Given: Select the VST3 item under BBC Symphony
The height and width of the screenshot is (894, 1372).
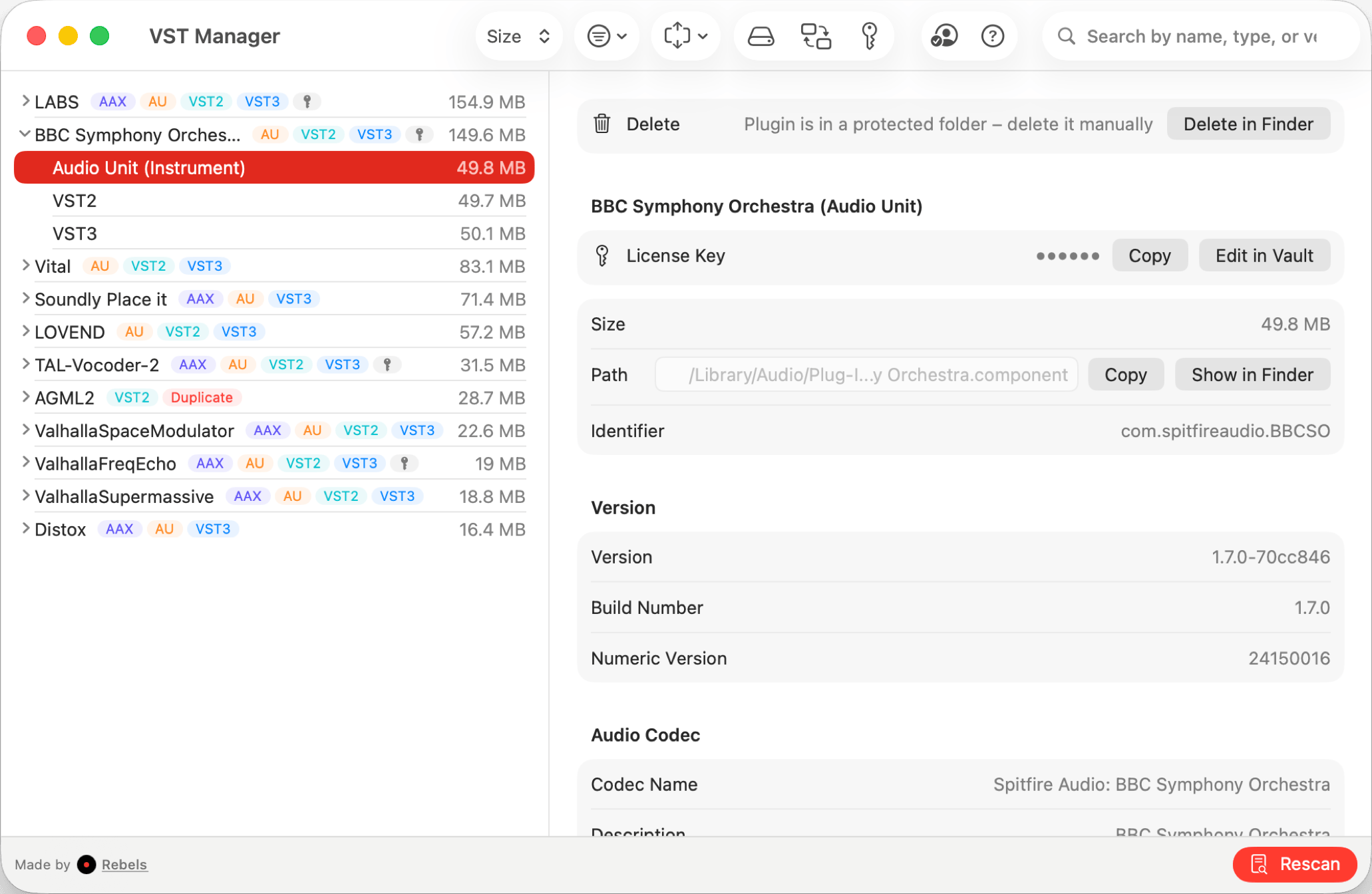Looking at the screenshot, I should pyautogui.click(x=75, y=234).
